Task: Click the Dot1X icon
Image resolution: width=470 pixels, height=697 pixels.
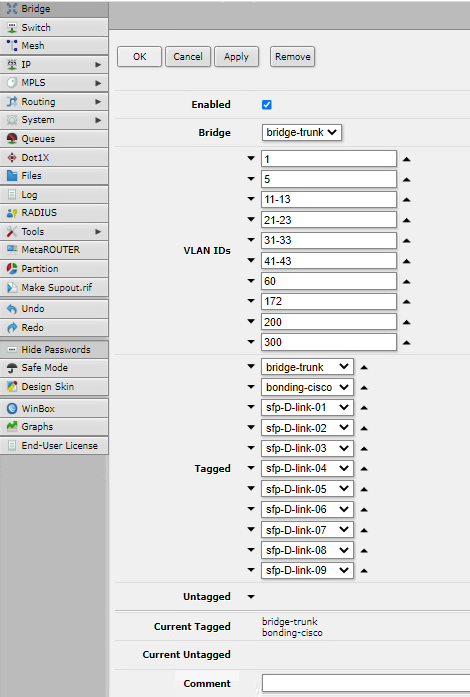Action: click(x=12, y=157)
